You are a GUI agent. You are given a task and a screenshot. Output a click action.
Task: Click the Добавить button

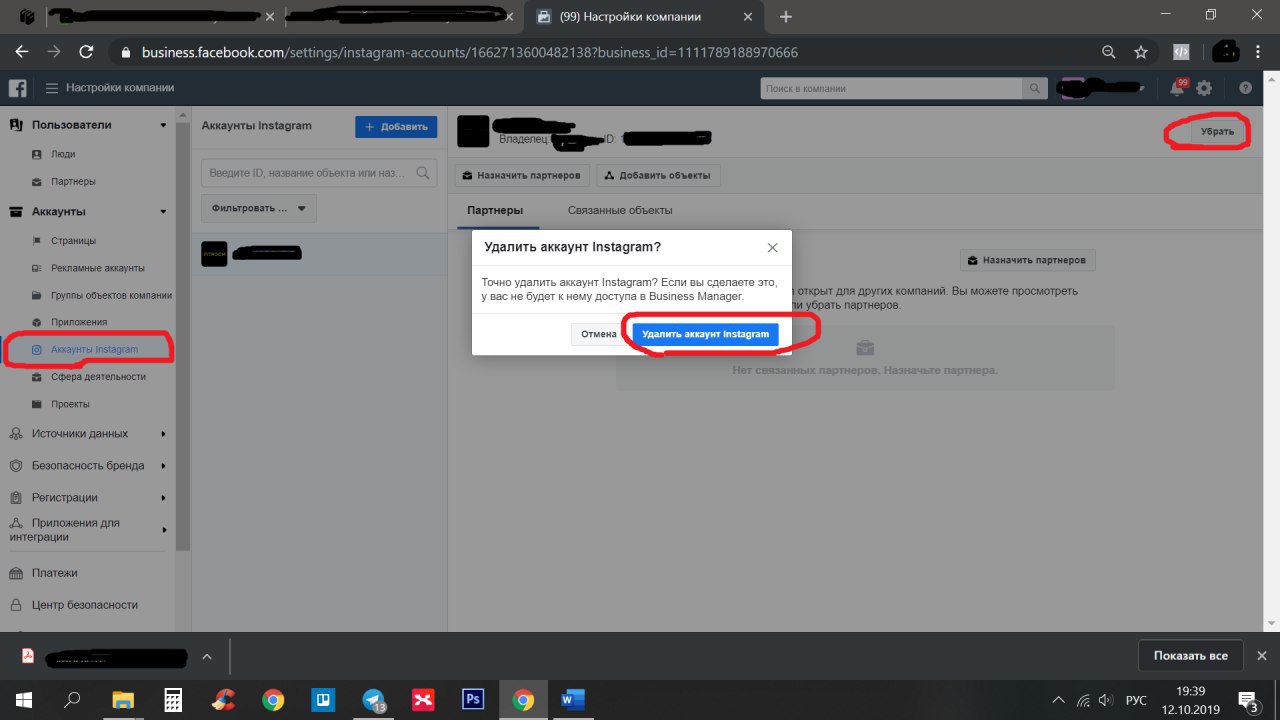pyautogui.click(x=396, y=127)
